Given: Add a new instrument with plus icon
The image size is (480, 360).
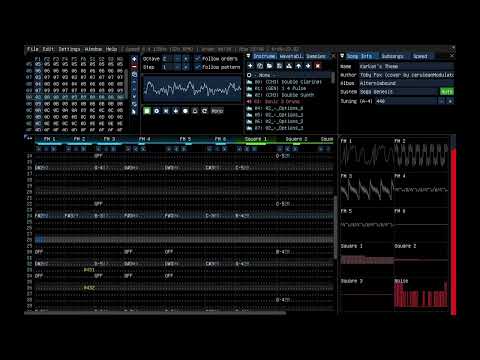Looking at the screenshot, I should coord(250,66).
